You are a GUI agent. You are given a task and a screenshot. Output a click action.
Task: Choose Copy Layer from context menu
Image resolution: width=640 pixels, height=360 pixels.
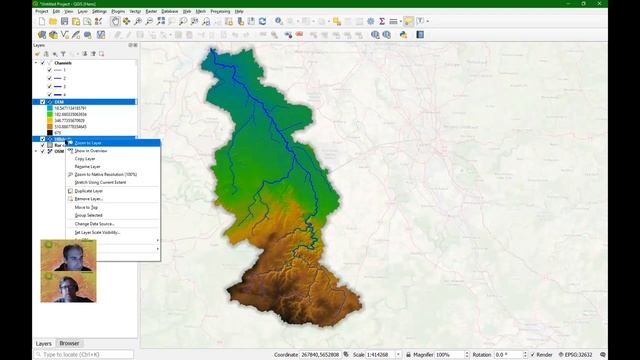coord(113,158)
